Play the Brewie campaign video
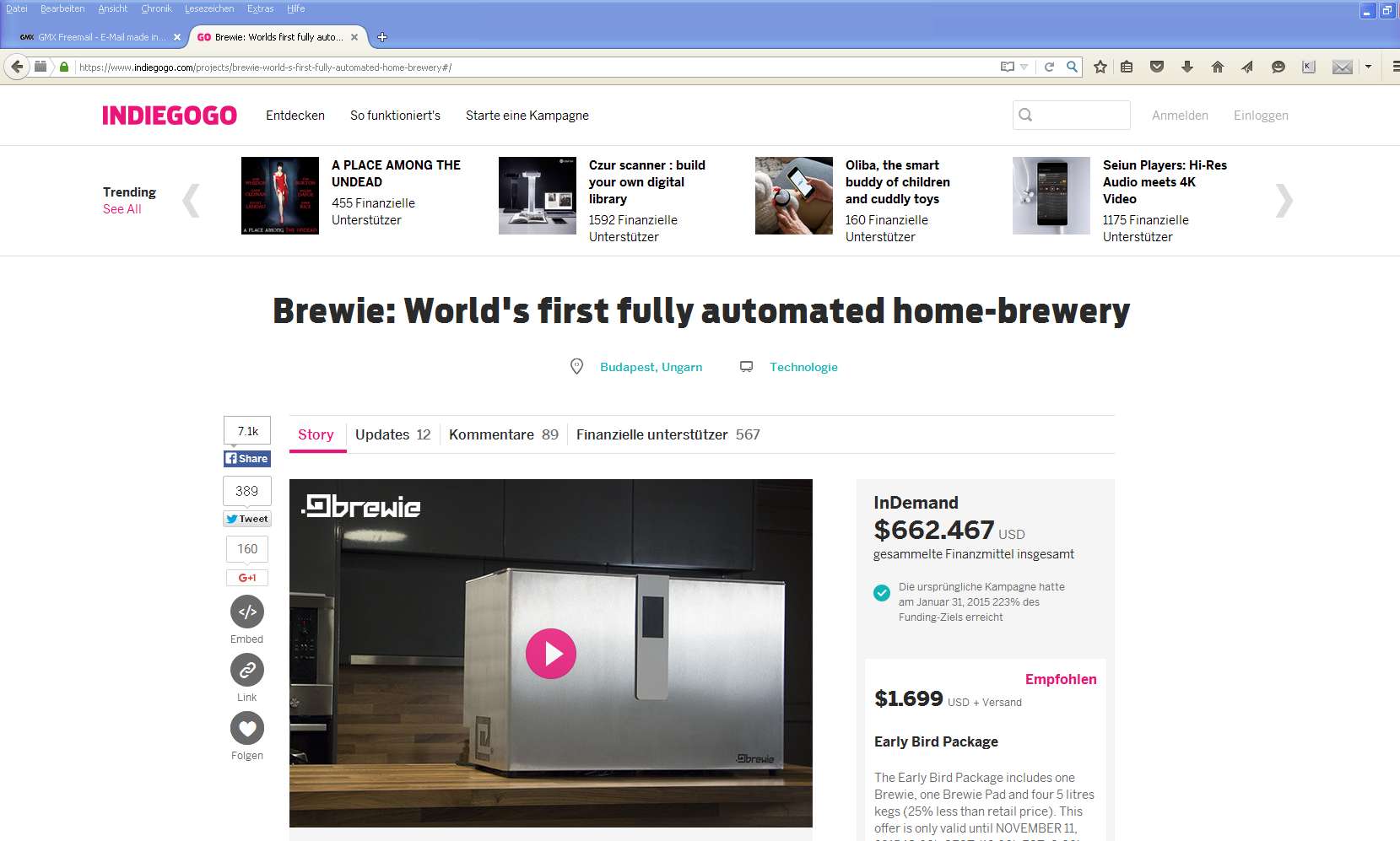Image resolution: width=1400 pixels, height=841 pixels. [550, 654]
